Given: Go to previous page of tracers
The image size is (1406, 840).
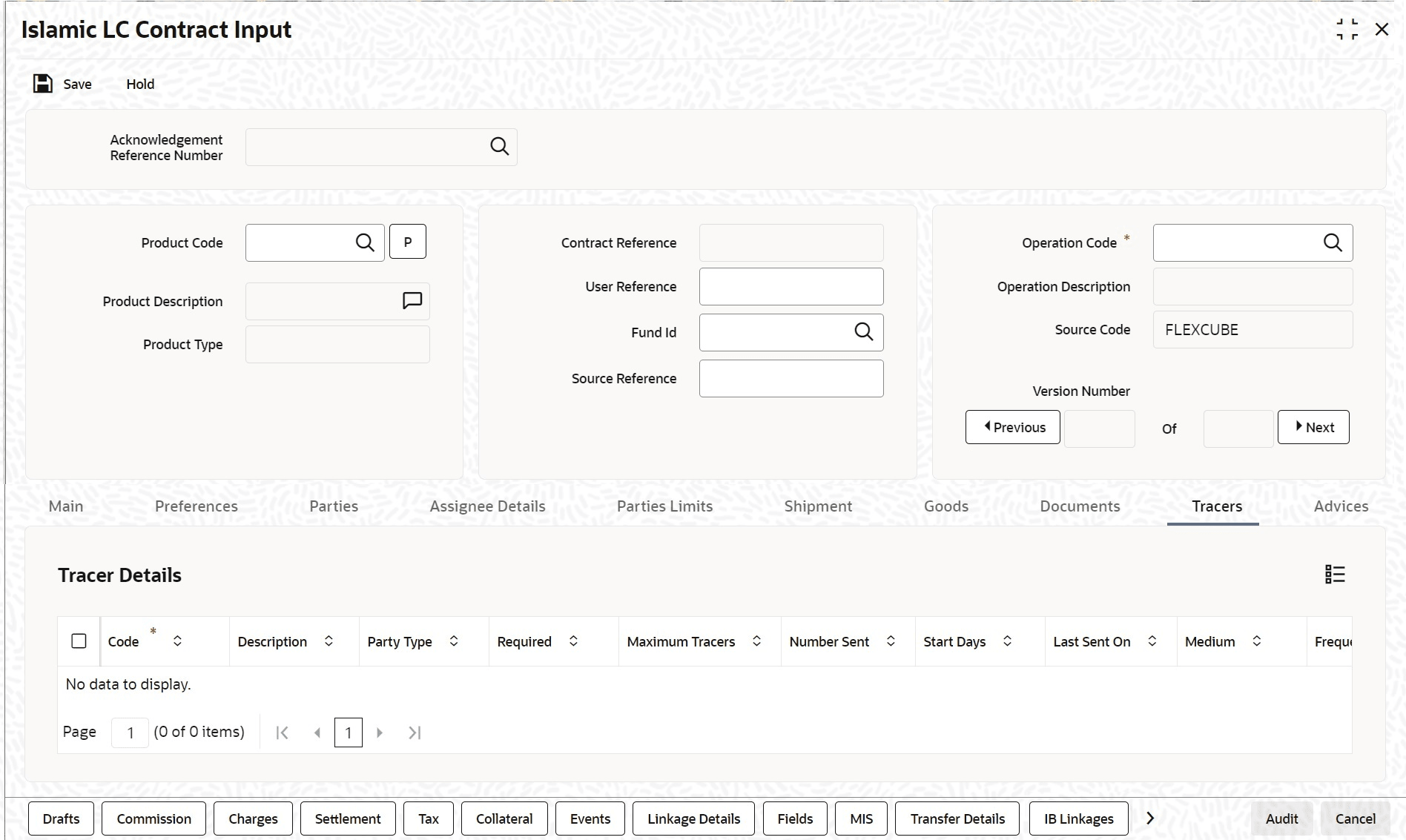Looking at the screenshot, I should pos(317,732).
